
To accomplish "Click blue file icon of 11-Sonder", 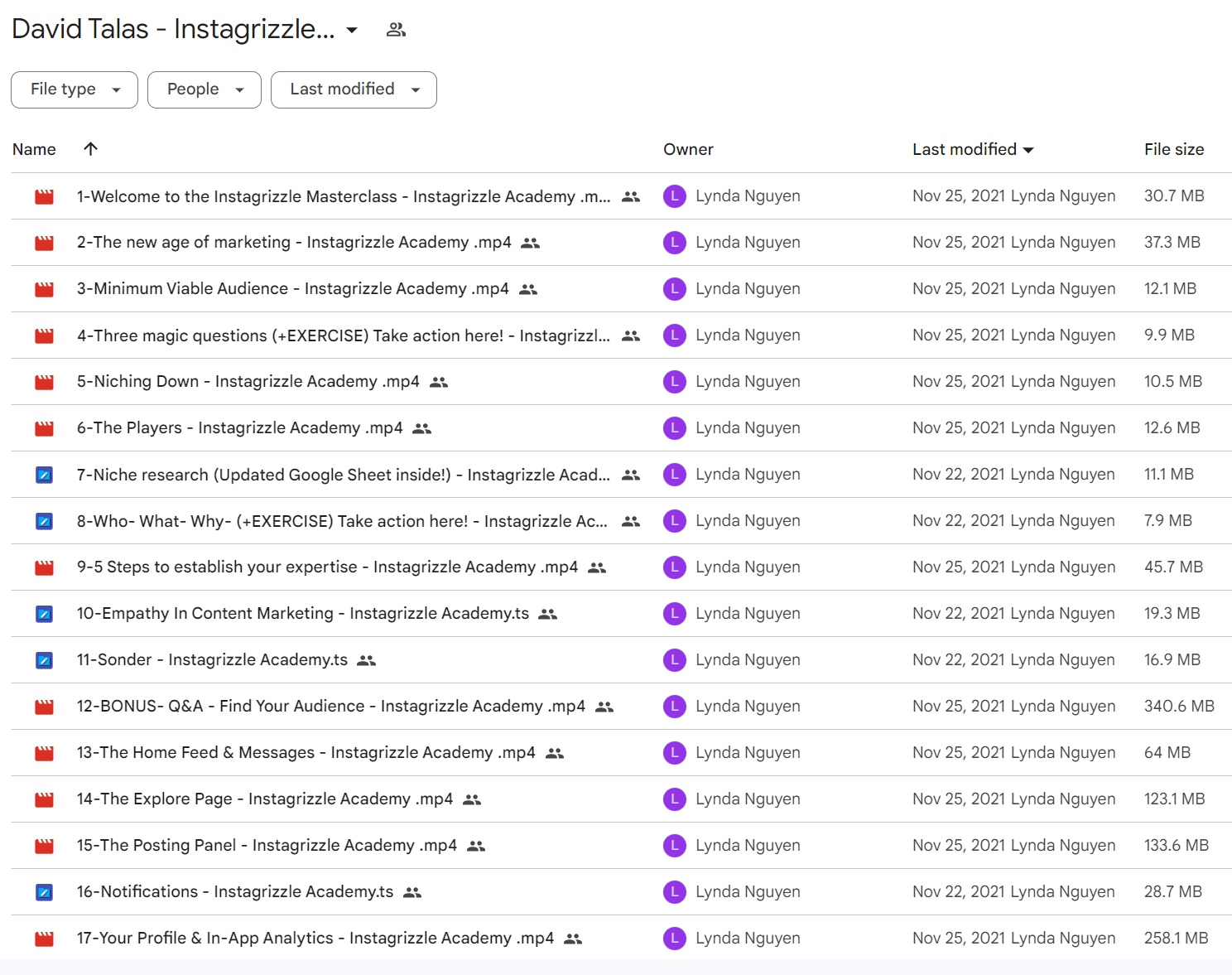I will [45, 660].
